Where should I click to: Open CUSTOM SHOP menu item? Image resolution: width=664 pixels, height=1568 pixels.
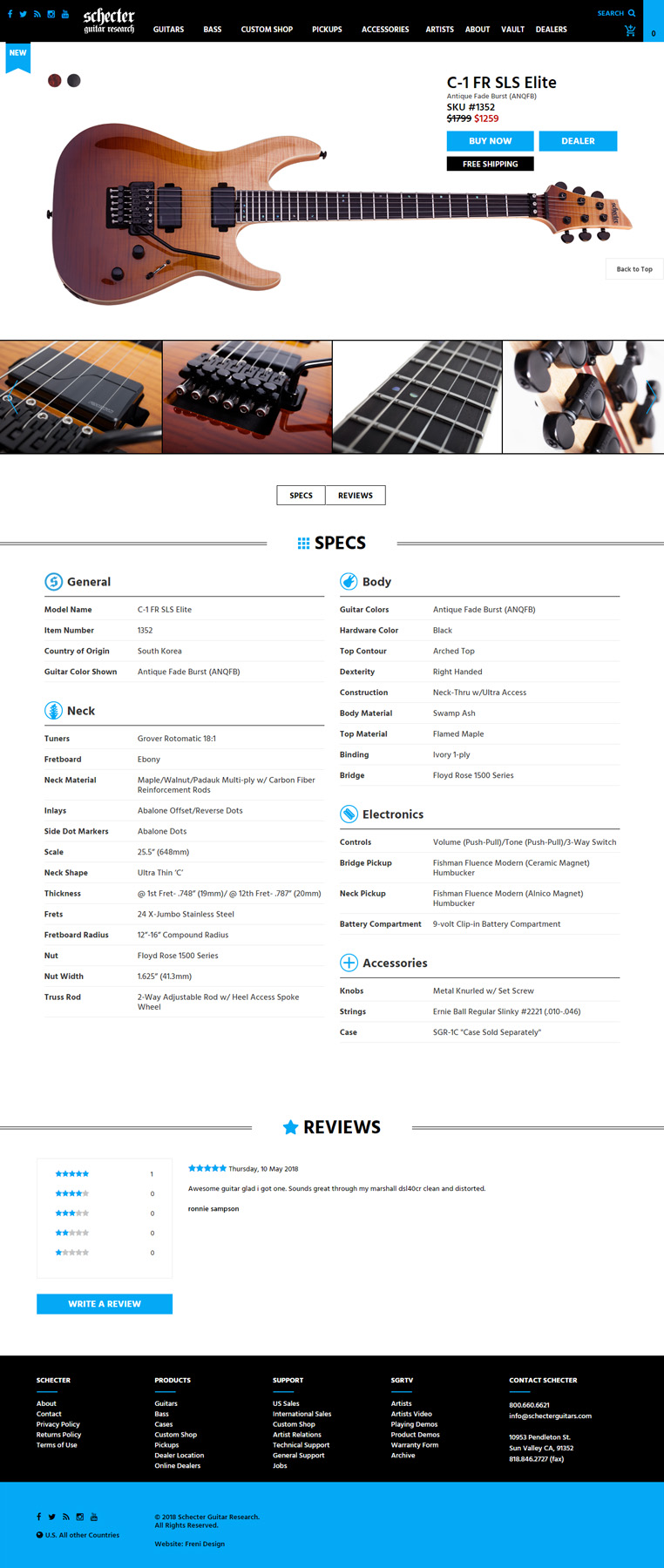(x=267, y=30)
